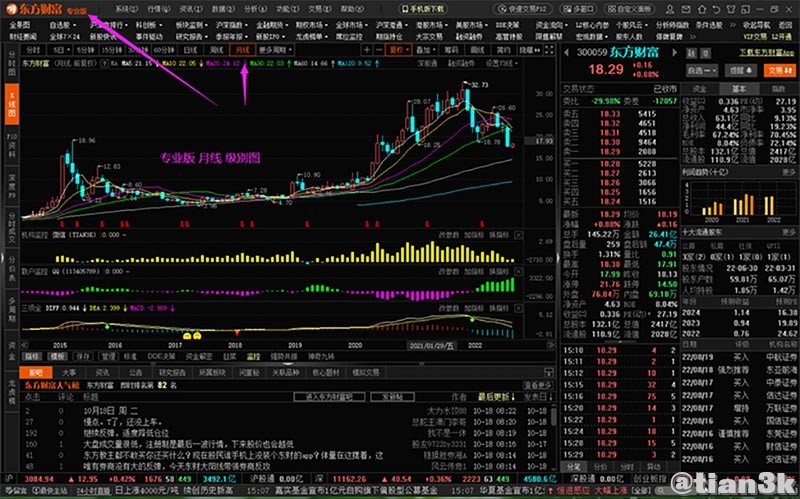The image size is (800, 499).
Task: Close the 机构监控 indicator panel
Action: click(518, 235)
